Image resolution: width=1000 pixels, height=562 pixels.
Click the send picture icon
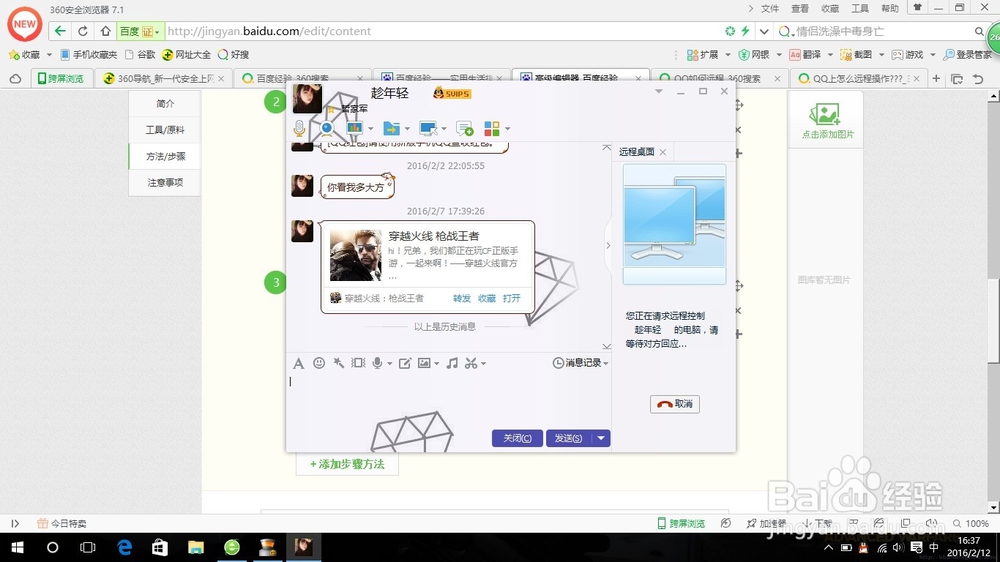click(424, 363)
